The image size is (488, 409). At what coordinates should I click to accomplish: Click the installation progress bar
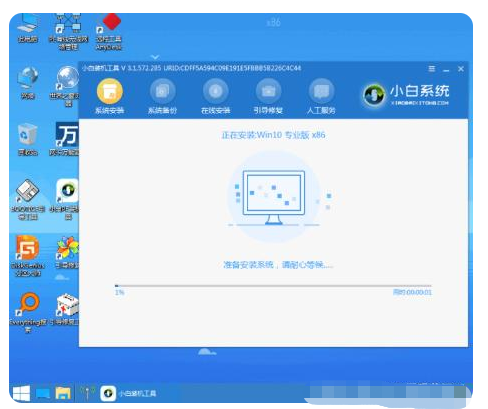coord(273,286)
